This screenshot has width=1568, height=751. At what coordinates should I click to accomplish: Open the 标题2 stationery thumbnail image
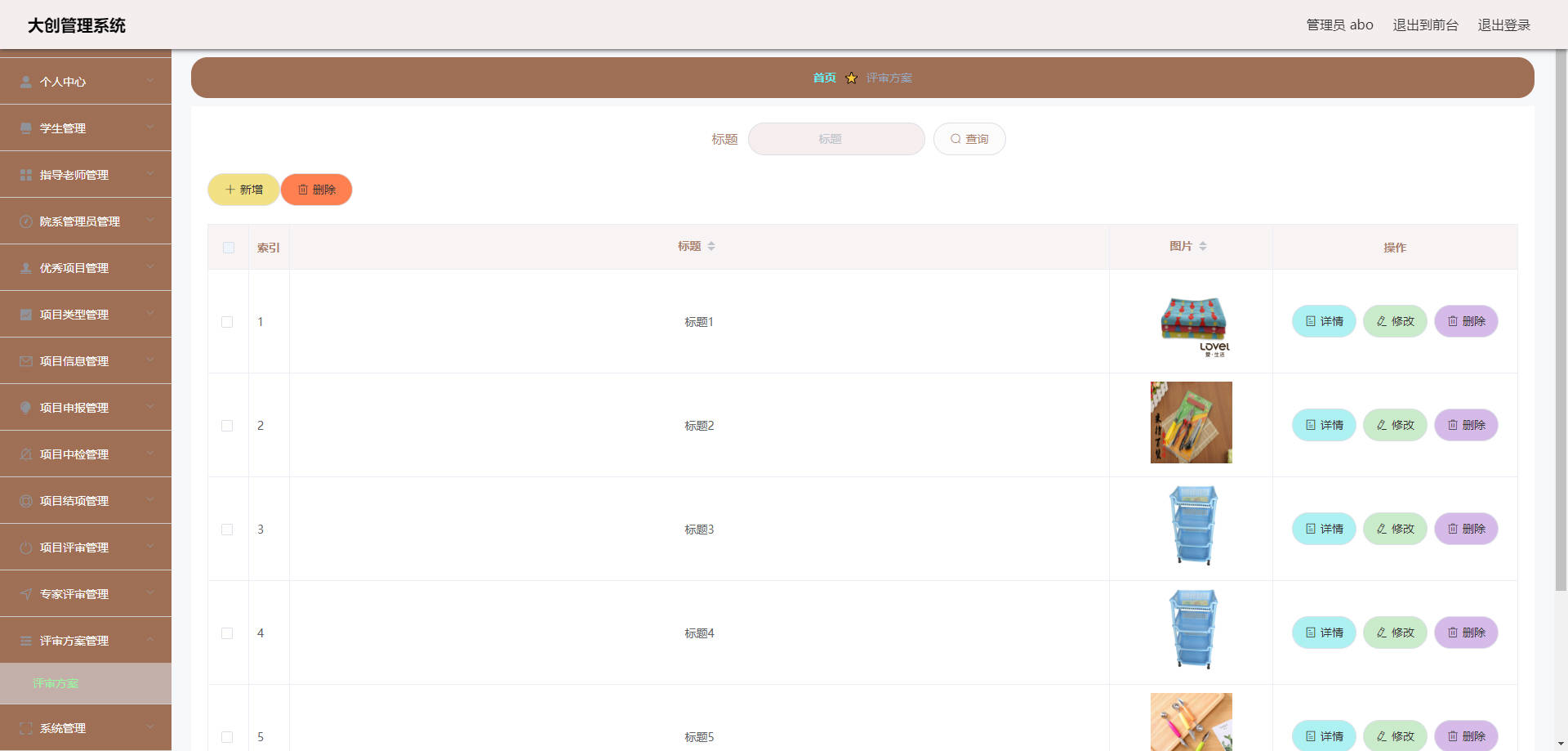point(1192,422)
